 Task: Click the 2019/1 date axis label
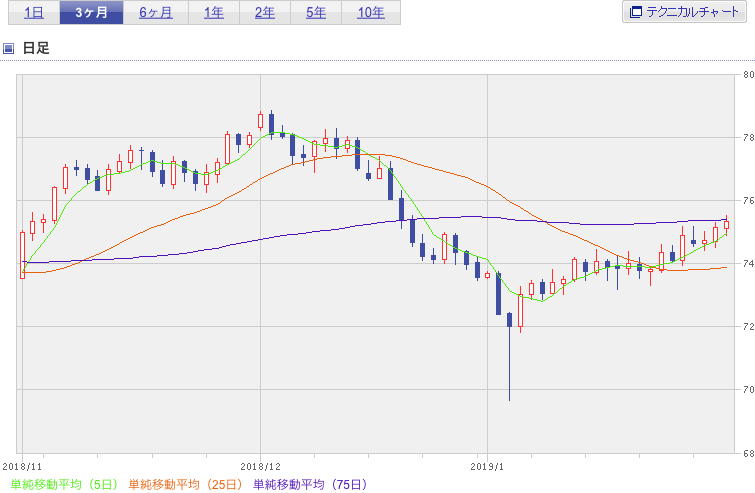pos(487,467)
